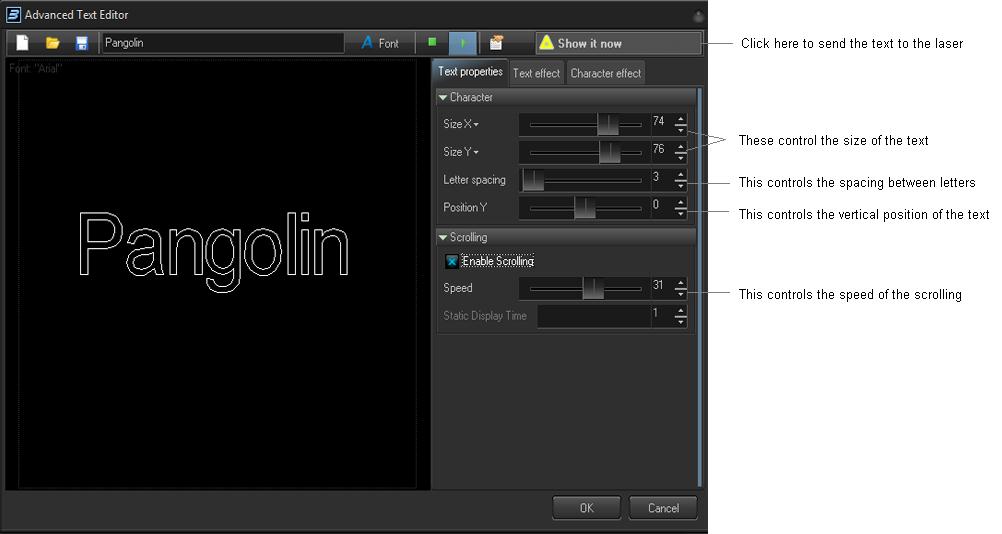Click the clipboard paste icon in toolbar

coord(496,43)
